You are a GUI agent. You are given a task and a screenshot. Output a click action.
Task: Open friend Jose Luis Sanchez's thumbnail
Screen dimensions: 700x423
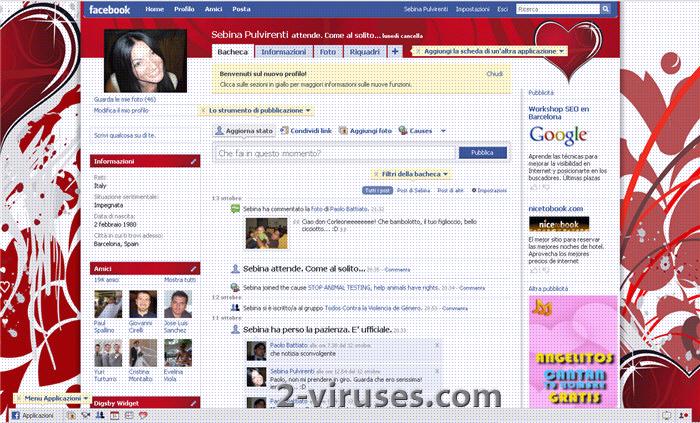tap(178, 304)
